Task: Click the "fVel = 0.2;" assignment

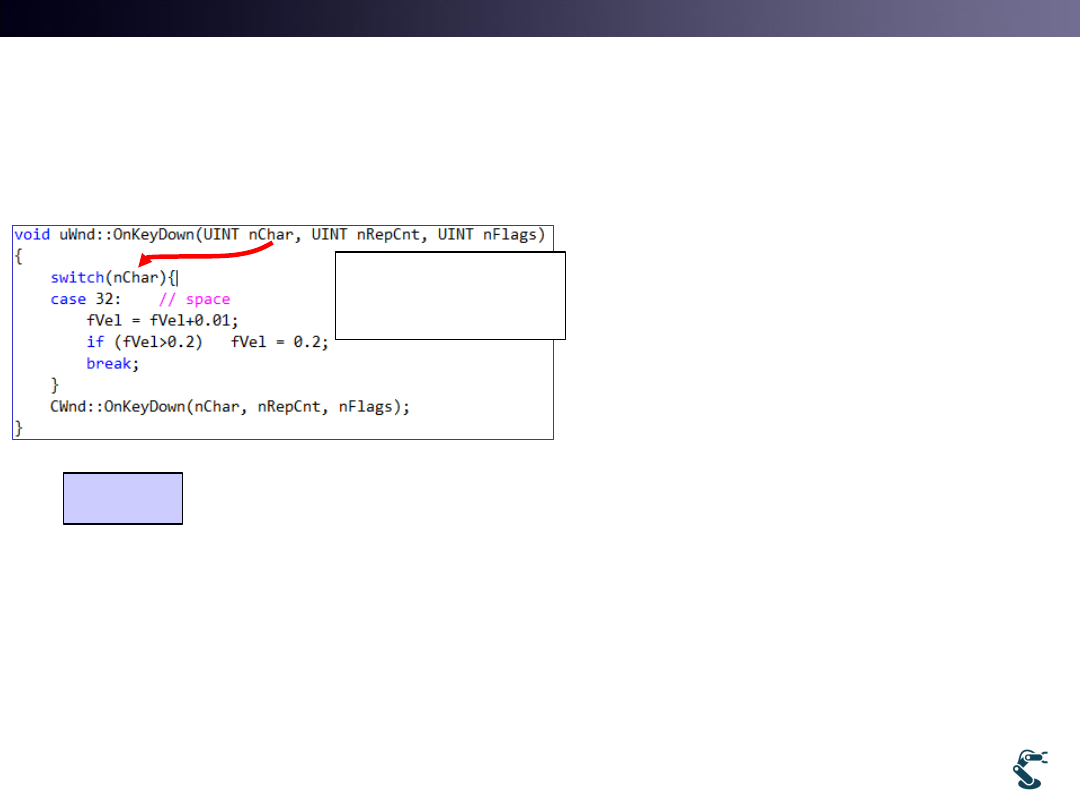Action: pyautogui.click(x=279, y=342)
